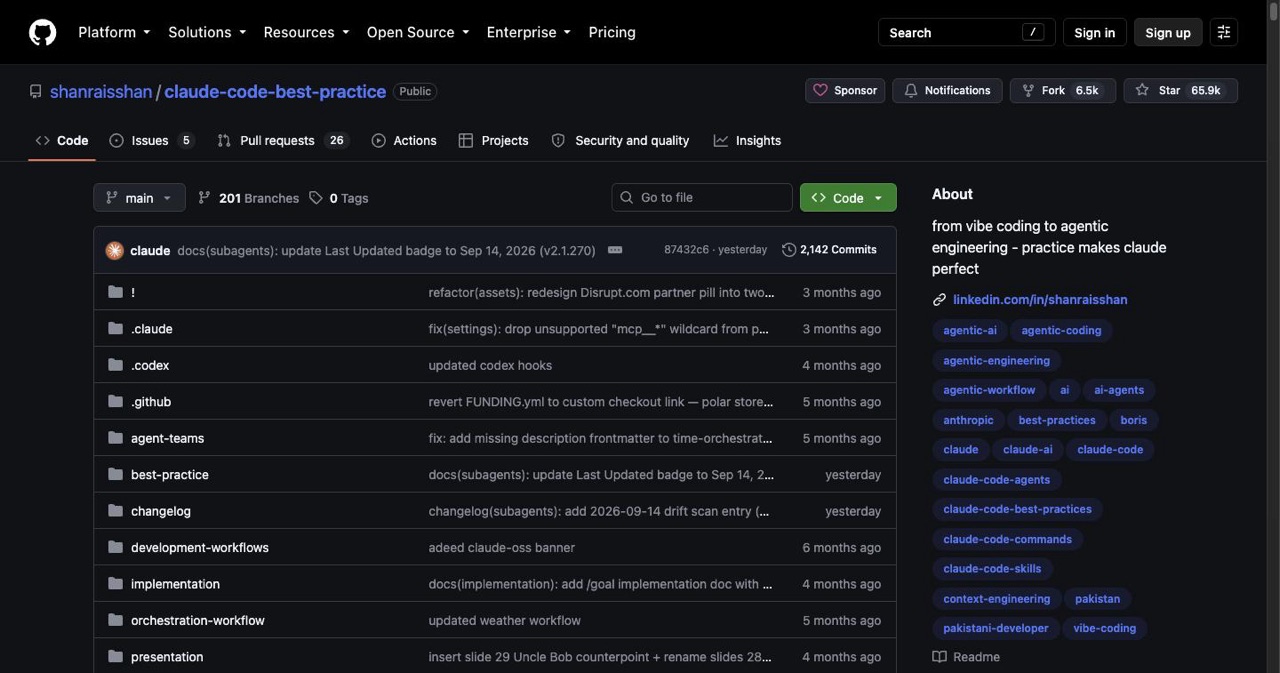Click the folder icon for .claude
The width and height of the screenshot is (1280, 673).
click(x=115, y=328)
